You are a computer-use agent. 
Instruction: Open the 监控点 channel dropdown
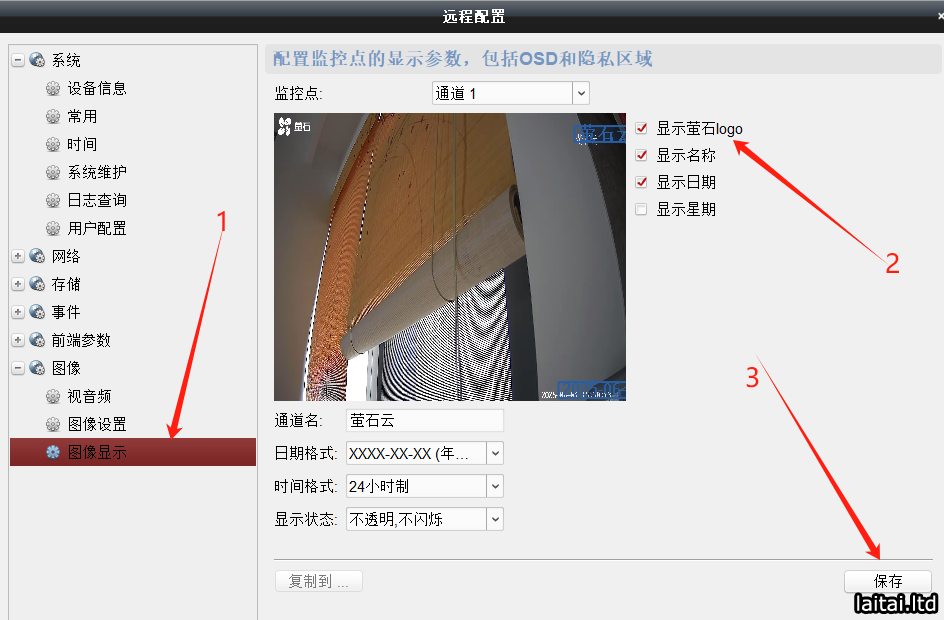click(511, 93)
